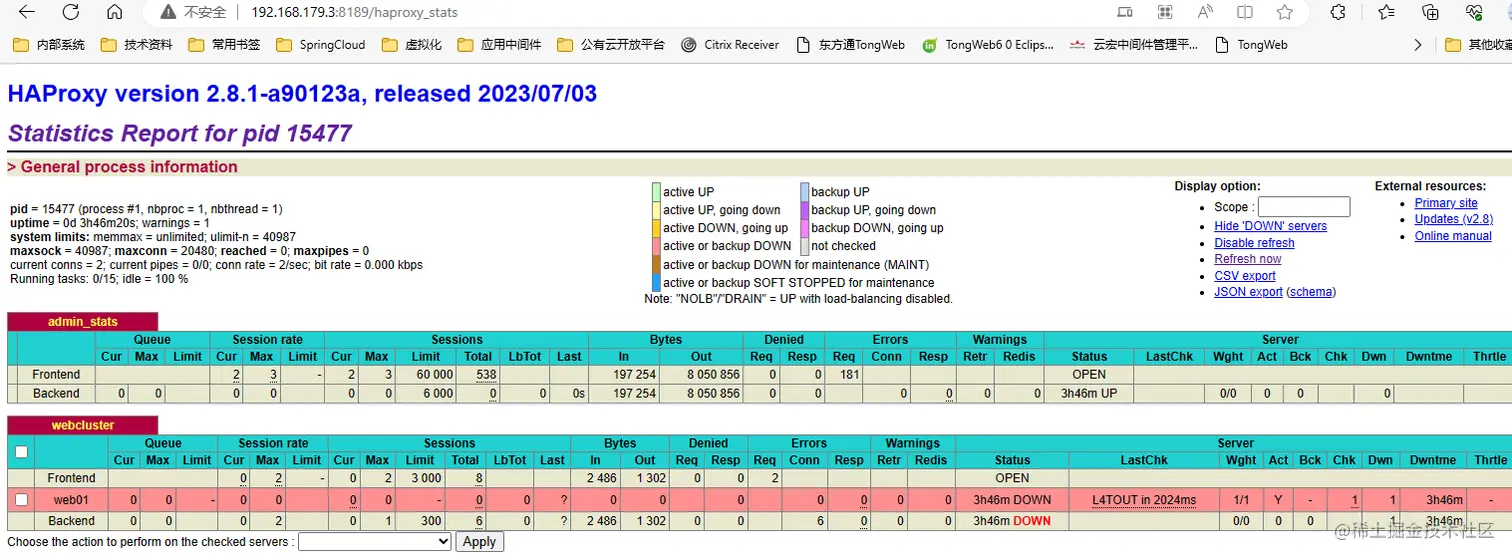Click the device cast icon in address bar
This screenshot has width=1512, height=558.
pos(1125,12)
